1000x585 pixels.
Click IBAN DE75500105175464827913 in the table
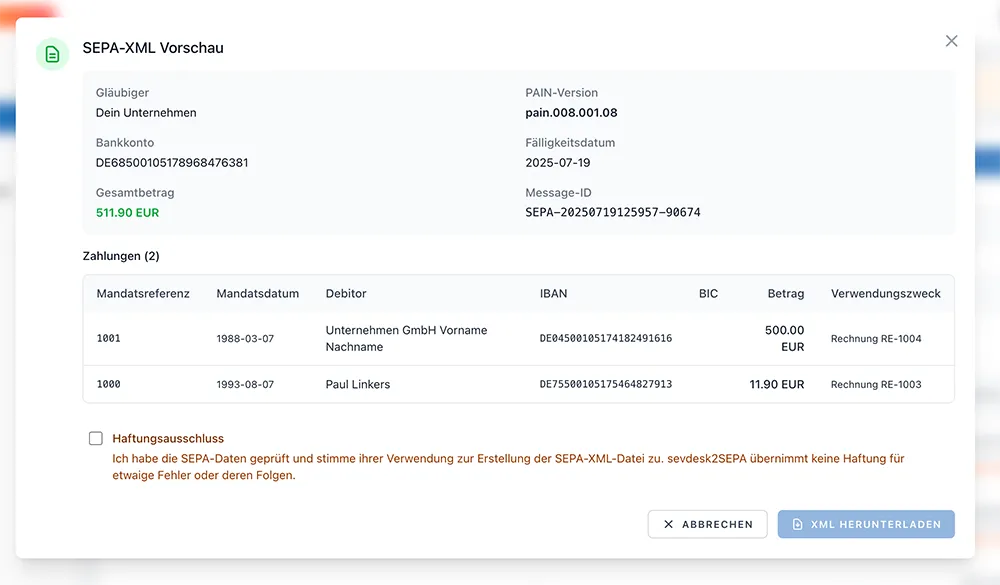(605, 384)
